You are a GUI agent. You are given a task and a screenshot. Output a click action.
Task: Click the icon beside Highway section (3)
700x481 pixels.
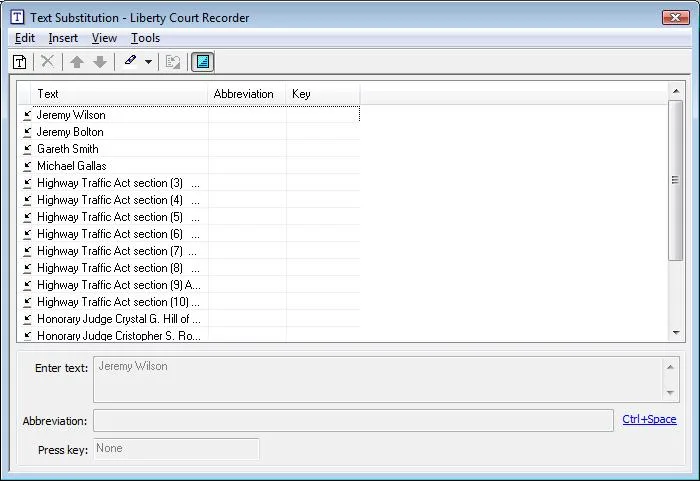(27, 183)
